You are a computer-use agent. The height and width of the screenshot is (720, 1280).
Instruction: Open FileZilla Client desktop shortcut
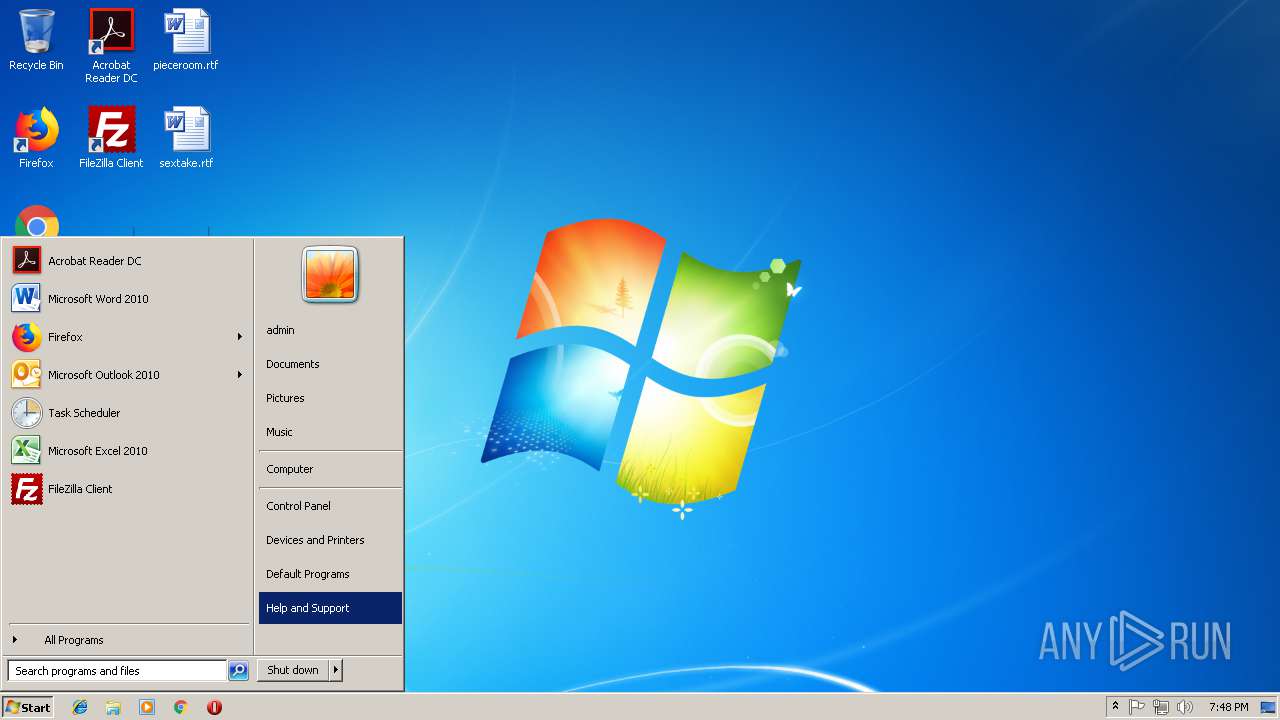111,138
